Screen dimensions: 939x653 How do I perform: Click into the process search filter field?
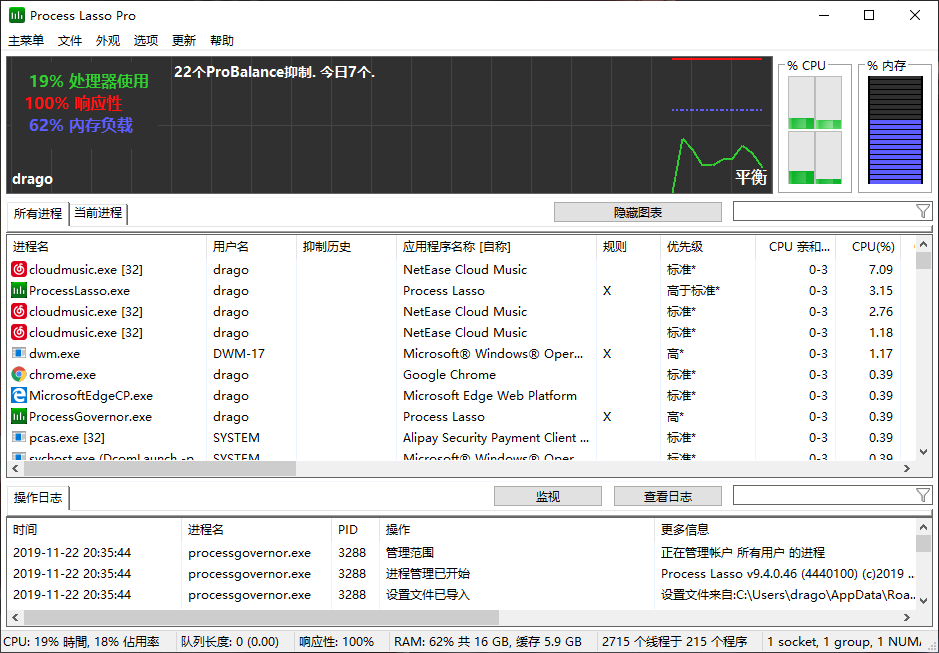click(x=823, y=211)
